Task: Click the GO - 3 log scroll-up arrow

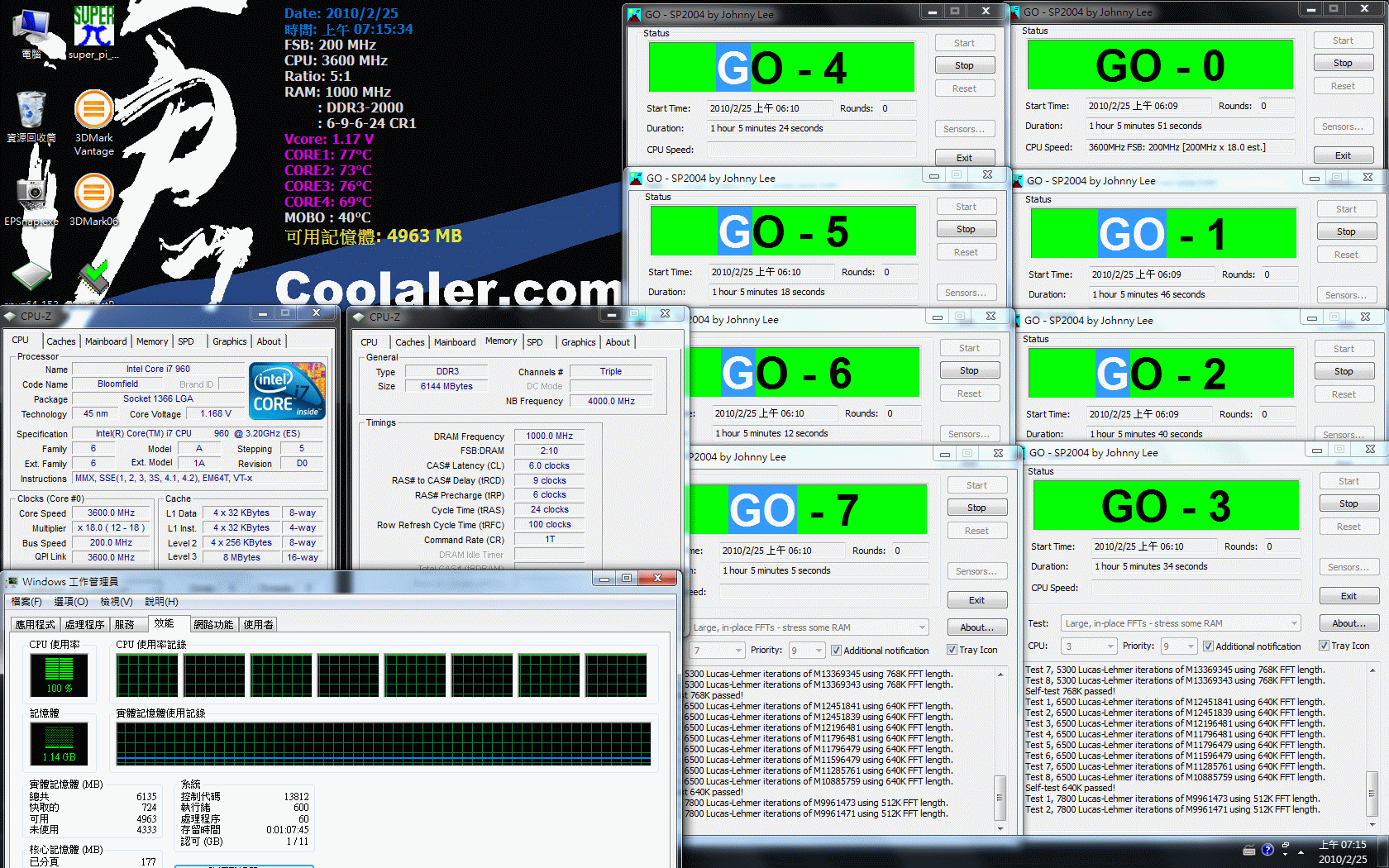Action: click(1372, 671)
